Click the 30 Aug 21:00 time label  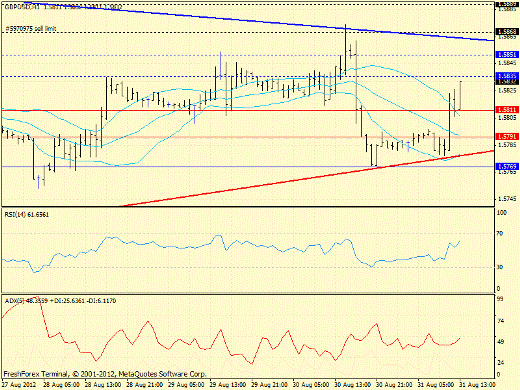395,385
